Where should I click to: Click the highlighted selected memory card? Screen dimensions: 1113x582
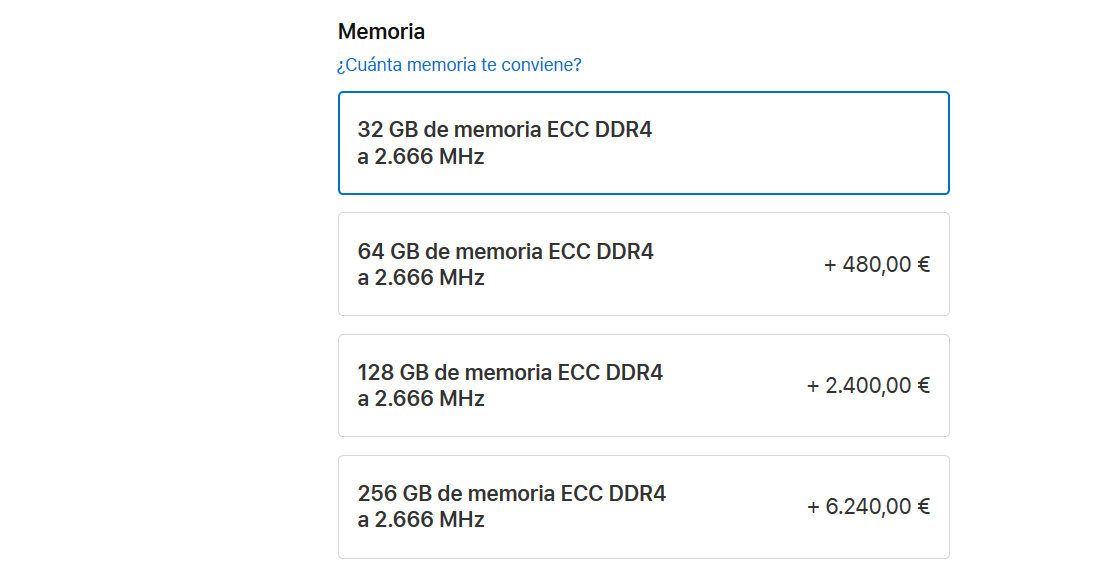(x=644, y=142)
